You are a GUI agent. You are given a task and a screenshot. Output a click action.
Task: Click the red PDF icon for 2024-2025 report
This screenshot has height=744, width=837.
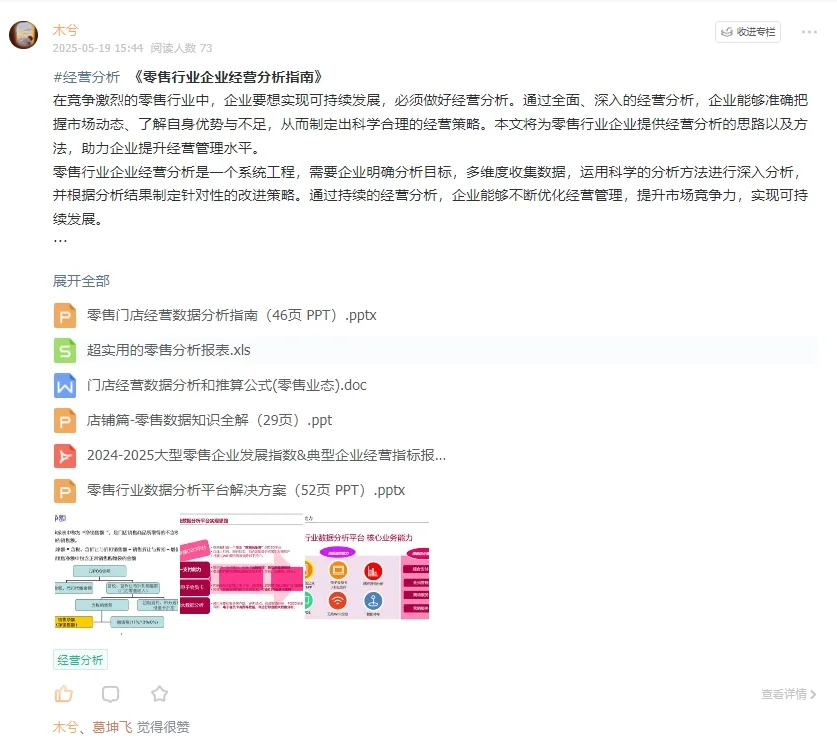(x=65, y=455)
